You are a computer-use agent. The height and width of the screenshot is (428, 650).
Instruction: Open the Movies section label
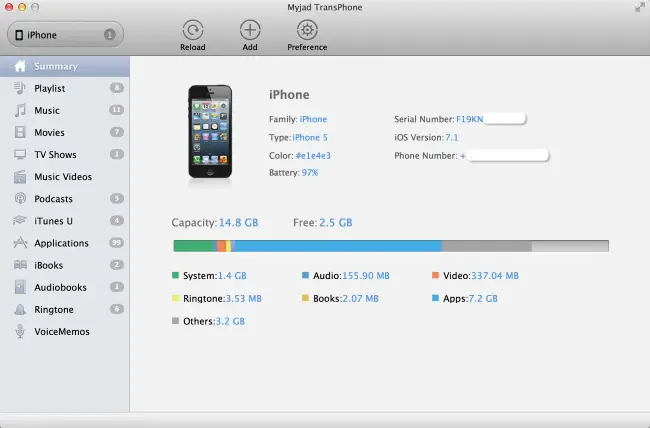[x=49, y=132]
